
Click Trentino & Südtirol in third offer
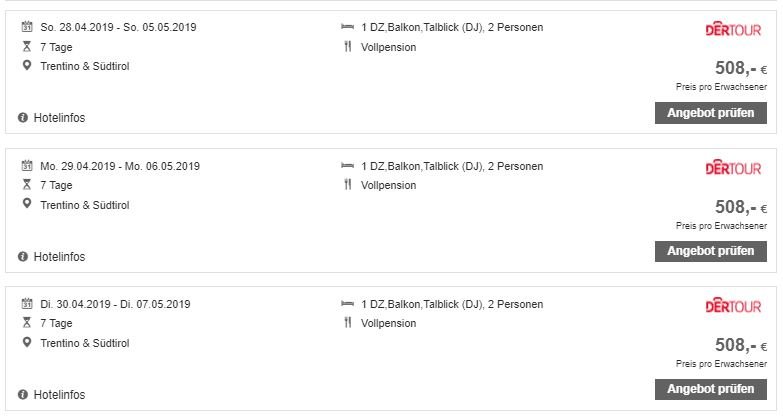coord(85,343)
